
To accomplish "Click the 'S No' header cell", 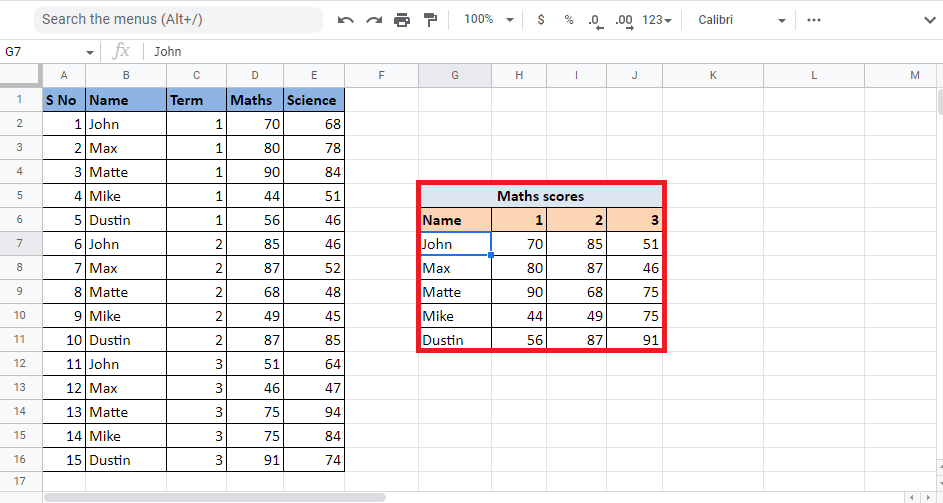I will coord(64,100).
